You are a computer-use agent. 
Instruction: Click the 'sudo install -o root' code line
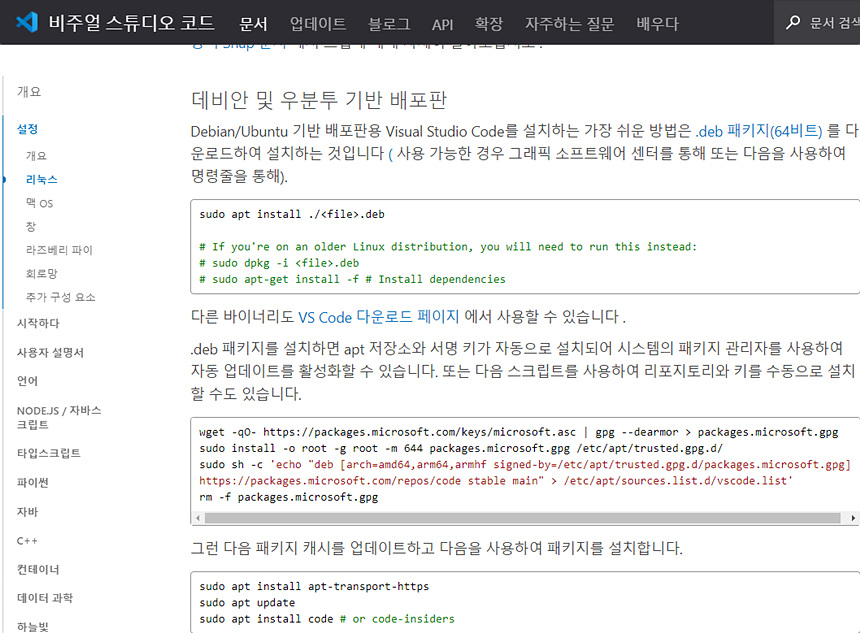pos(461,448)
